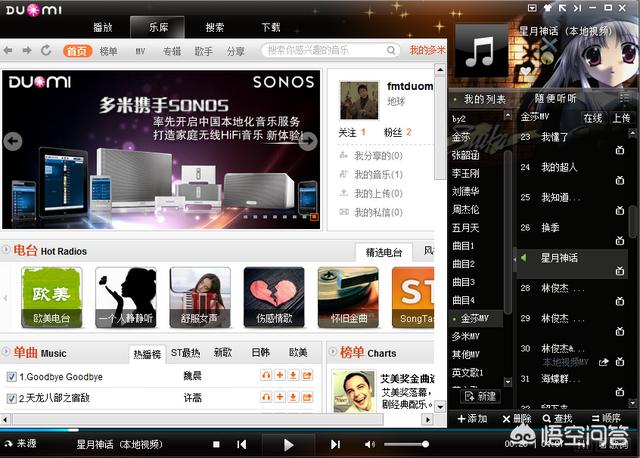
Task: Click 顺序 play order button
Action: tap(606, 418)
